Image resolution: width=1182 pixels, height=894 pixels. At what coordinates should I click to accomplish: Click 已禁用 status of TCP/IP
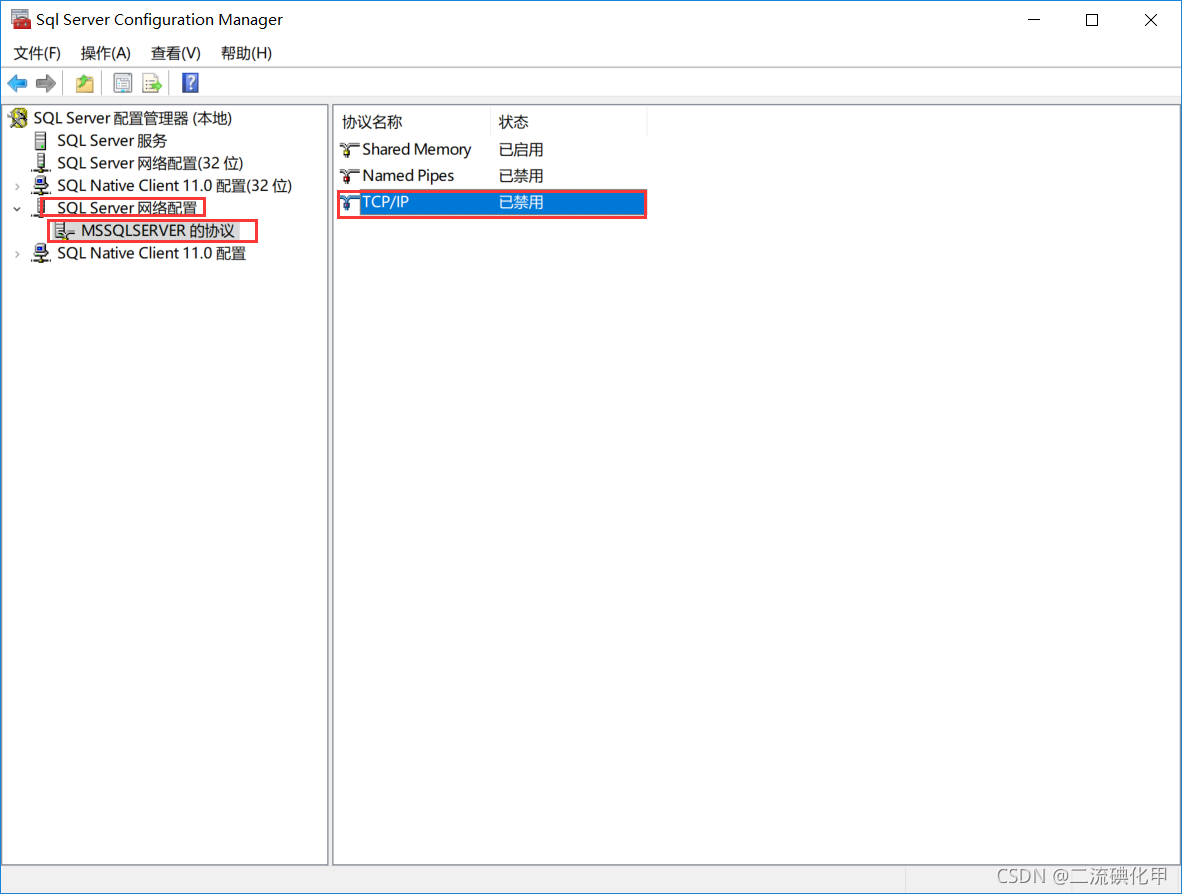tap(521, 203)
